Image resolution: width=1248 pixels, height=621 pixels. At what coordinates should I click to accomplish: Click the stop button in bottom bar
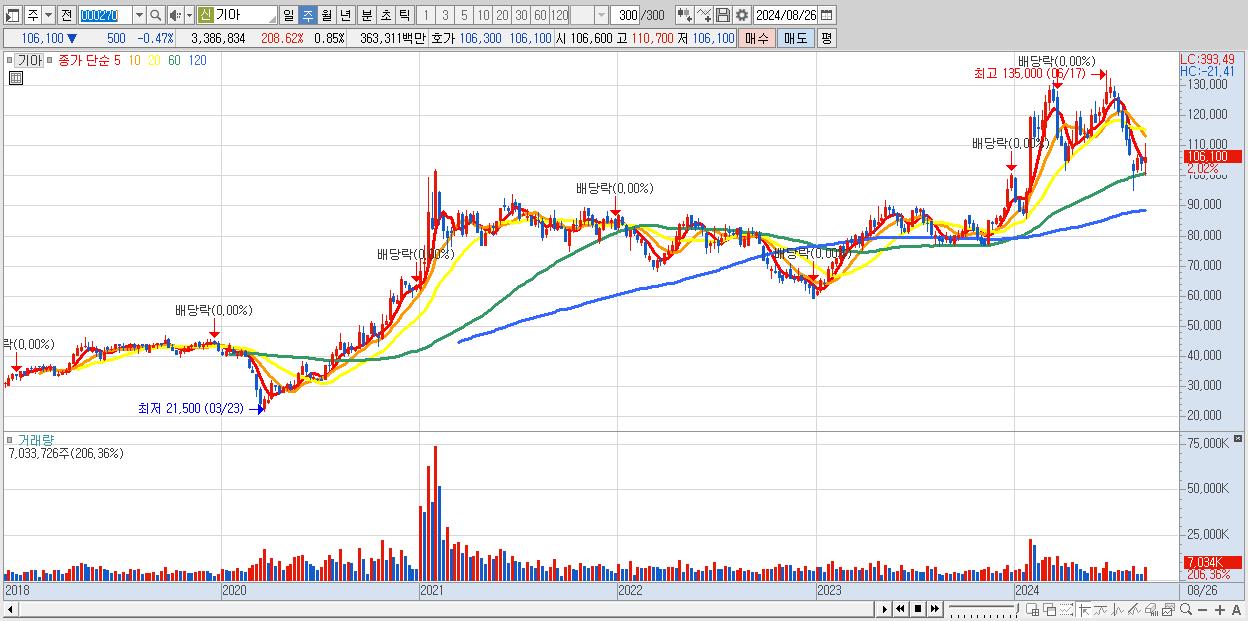coord(917,609)
